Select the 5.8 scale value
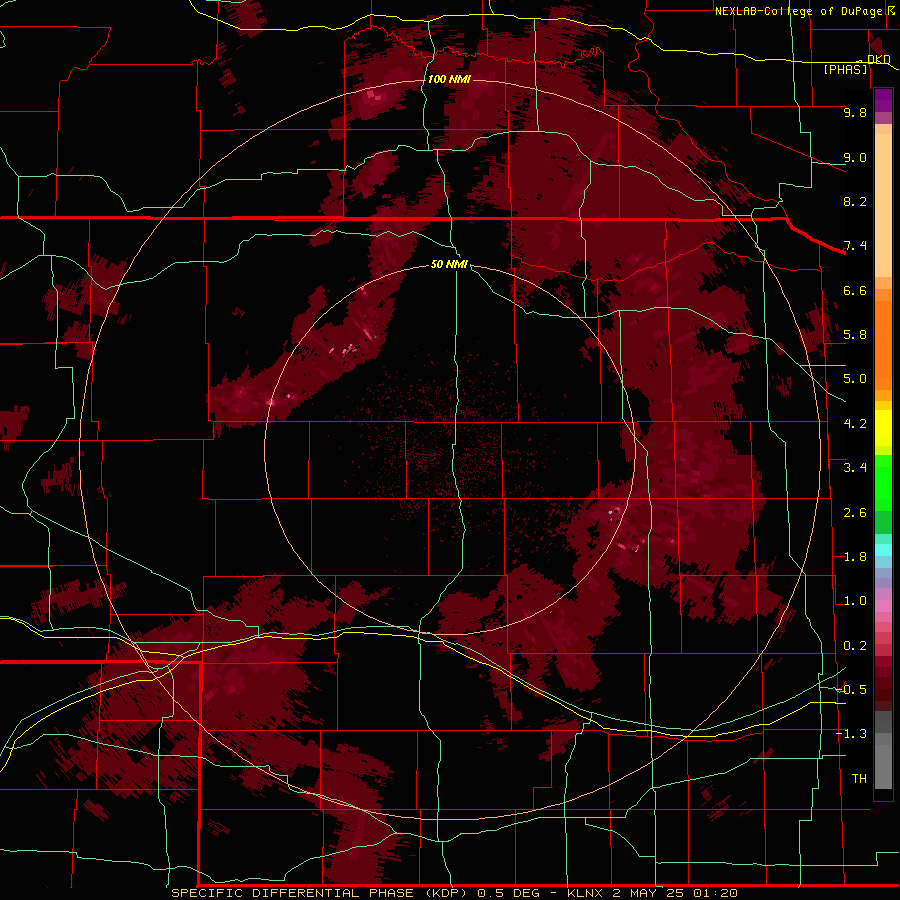 coord(855,335)
